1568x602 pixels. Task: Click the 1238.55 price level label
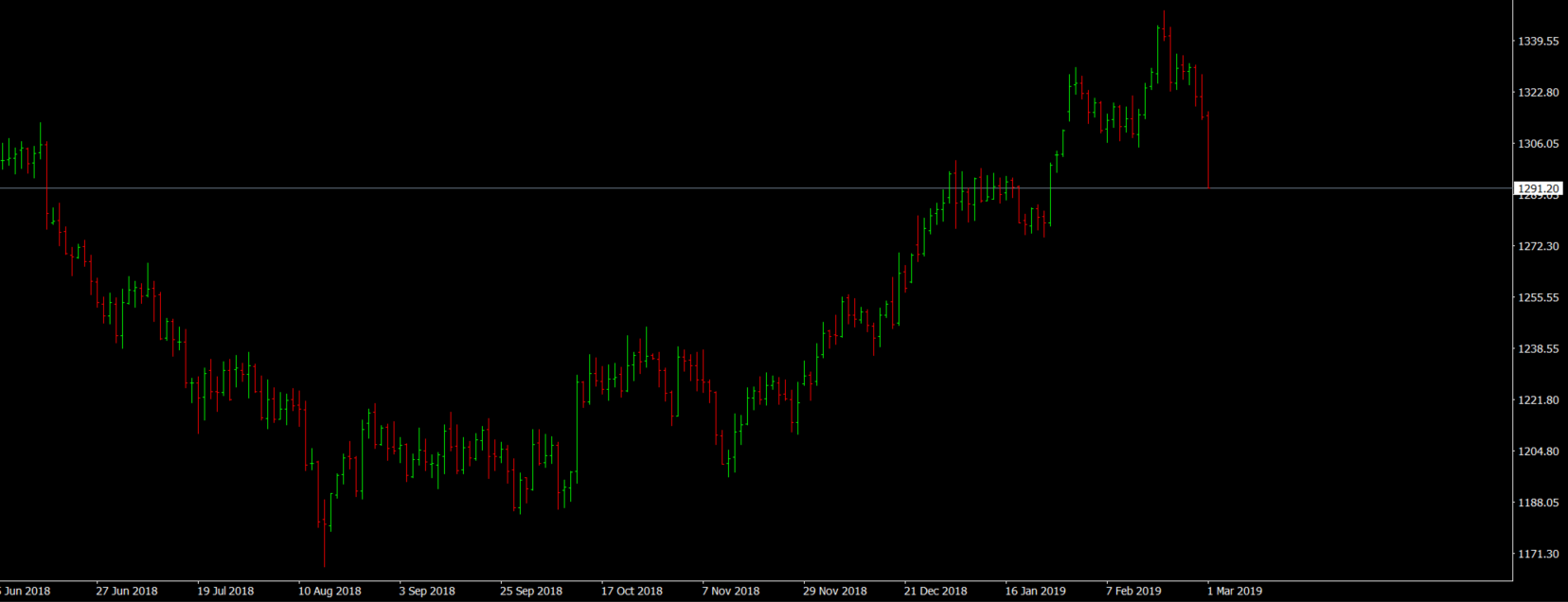click(x=1538, y=348)
